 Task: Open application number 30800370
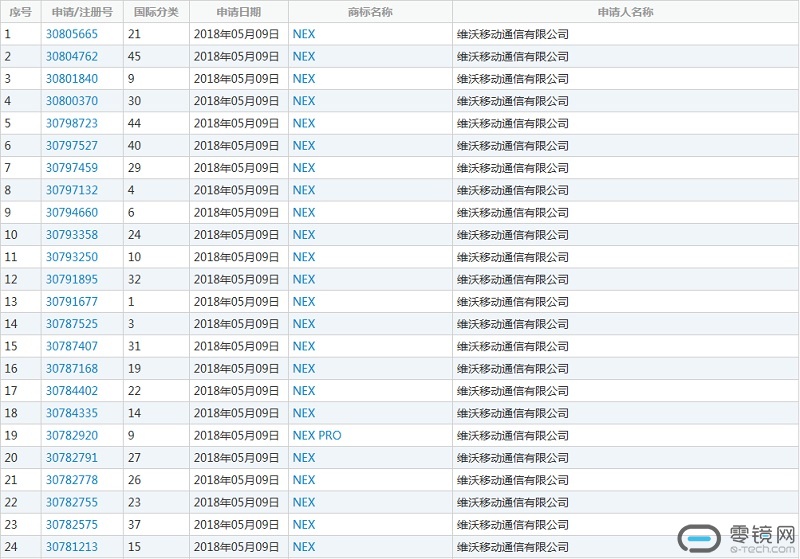click(71, 101)
